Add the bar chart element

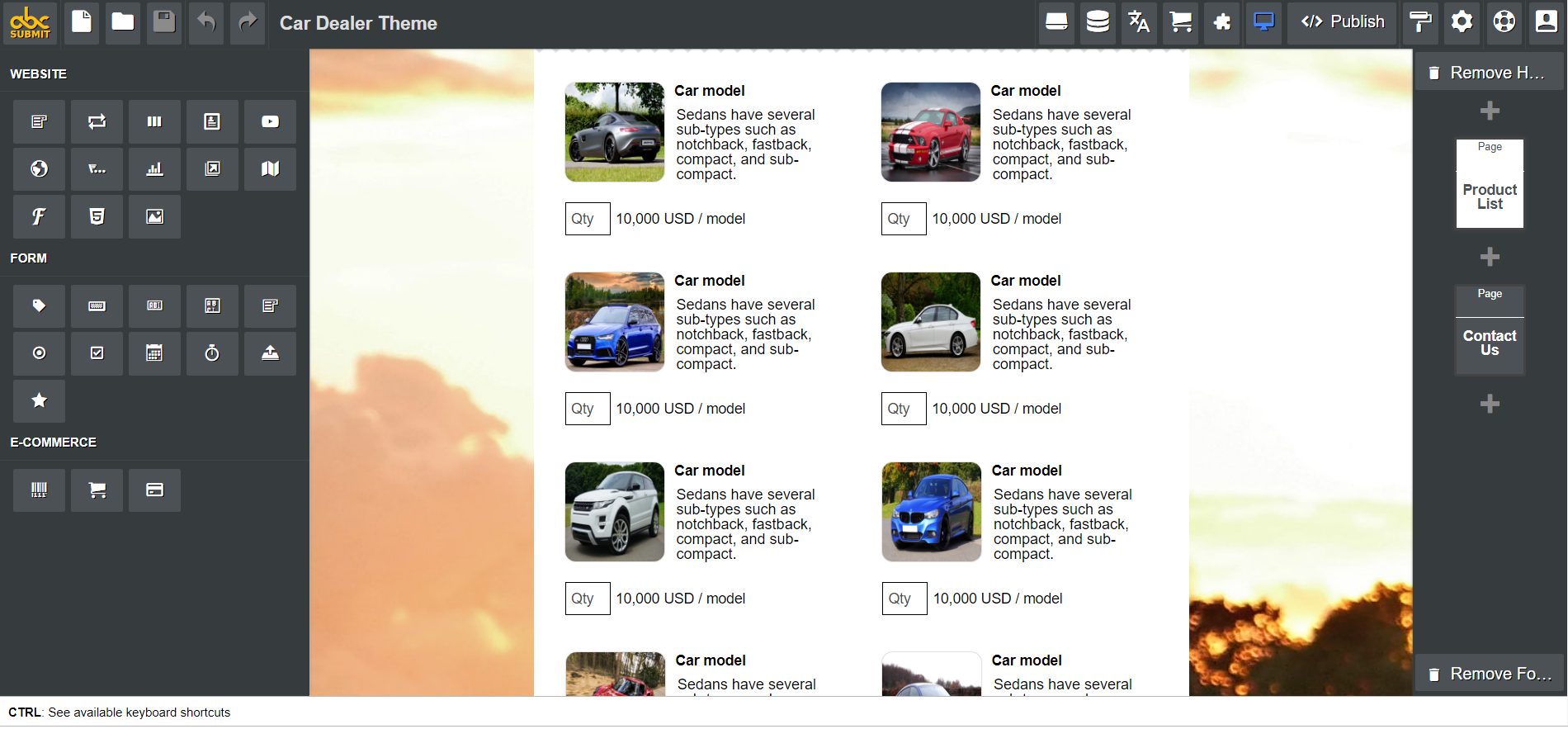(154, 169)
